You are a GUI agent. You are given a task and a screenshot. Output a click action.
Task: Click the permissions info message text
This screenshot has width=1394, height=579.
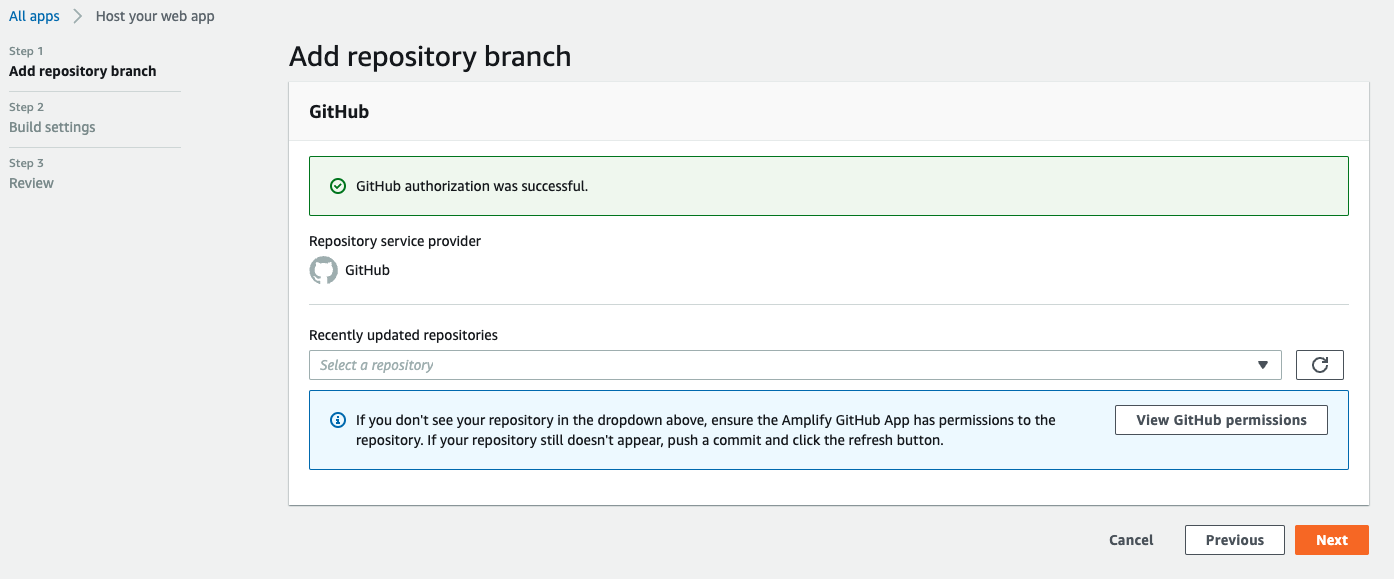pyautogui.click(x=706, y=430)
